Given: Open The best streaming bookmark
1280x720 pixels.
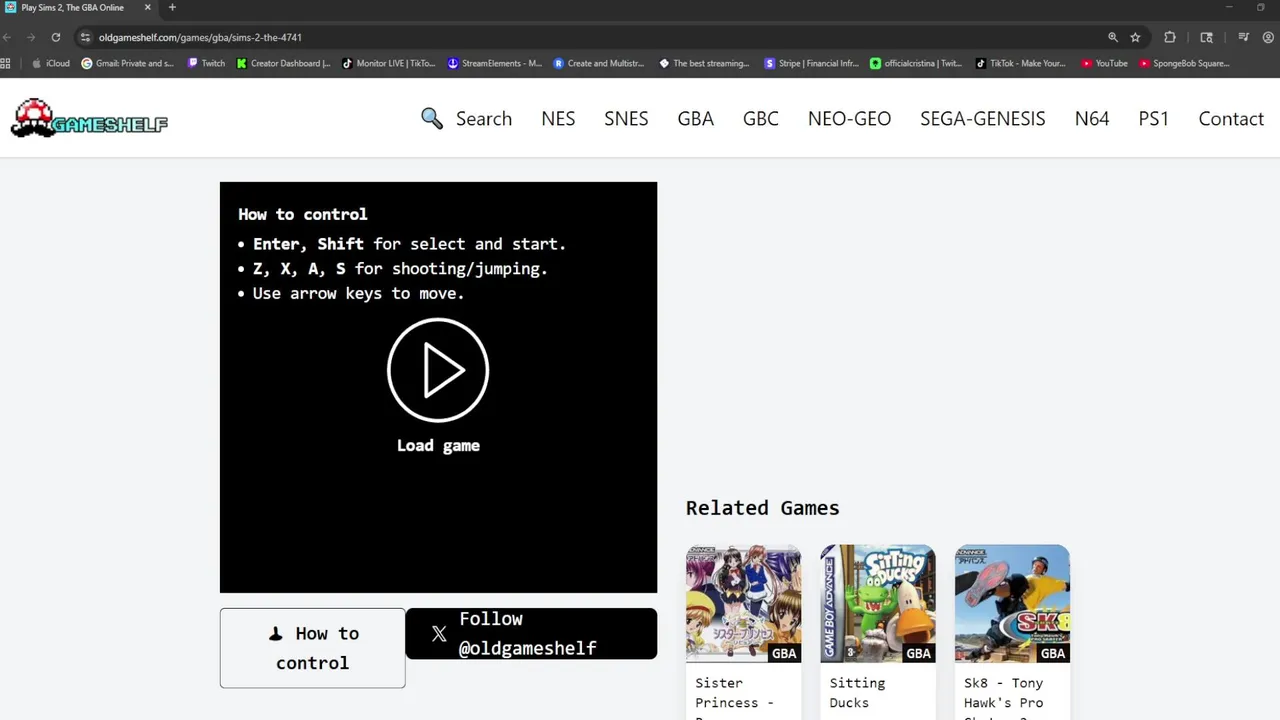Looking at the screenshot, I should (x=704, y=63).
